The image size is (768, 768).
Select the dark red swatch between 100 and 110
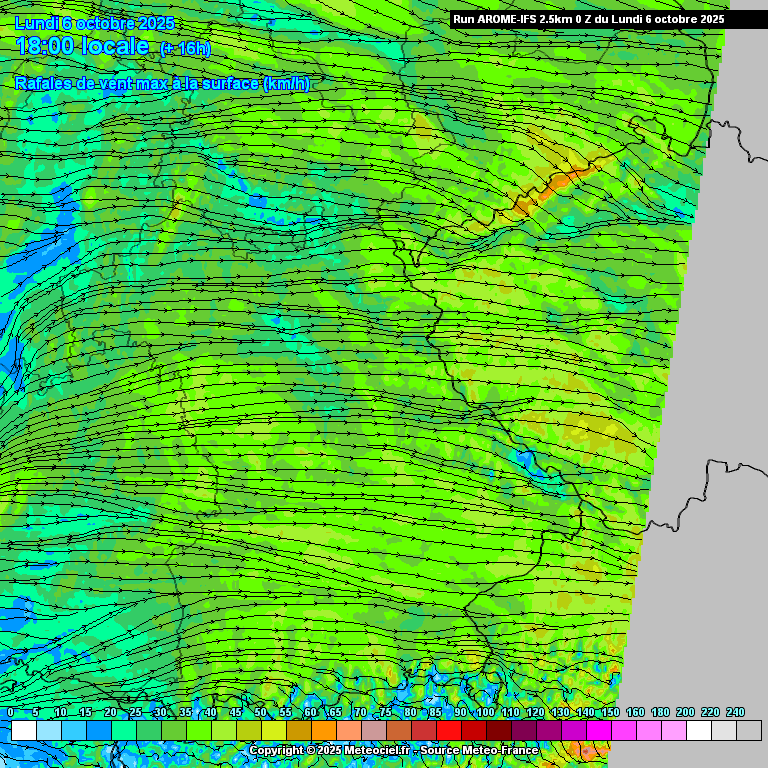click(x=498, y=731)
